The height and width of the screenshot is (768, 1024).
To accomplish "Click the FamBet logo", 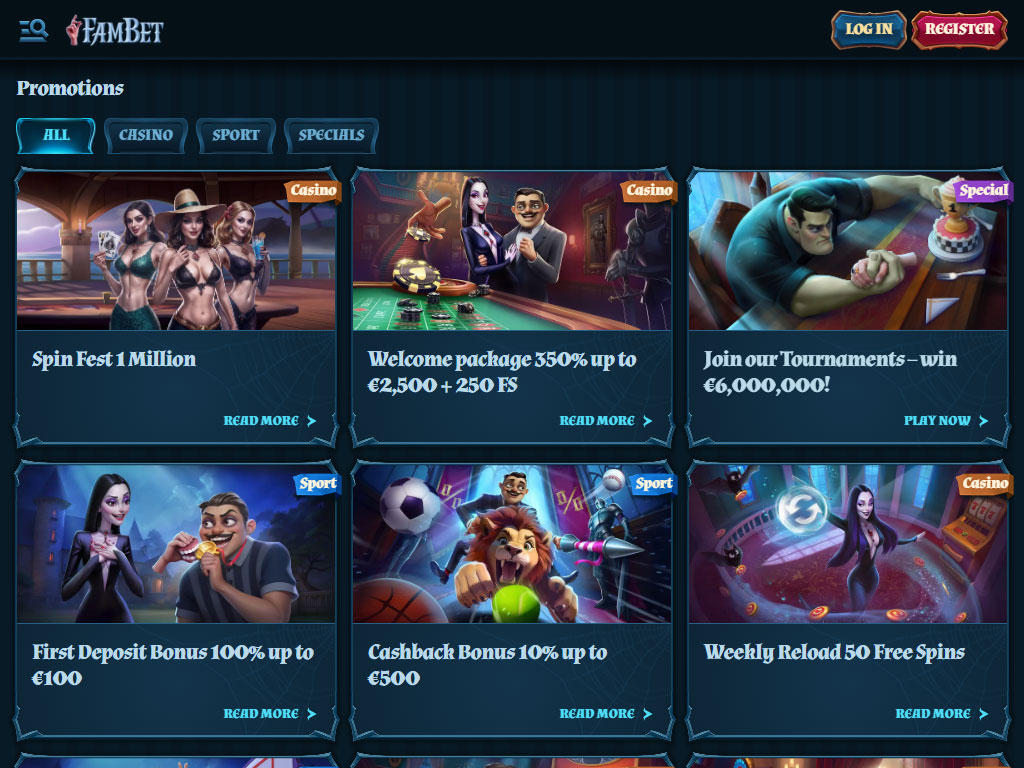I will tap(115, 30).
